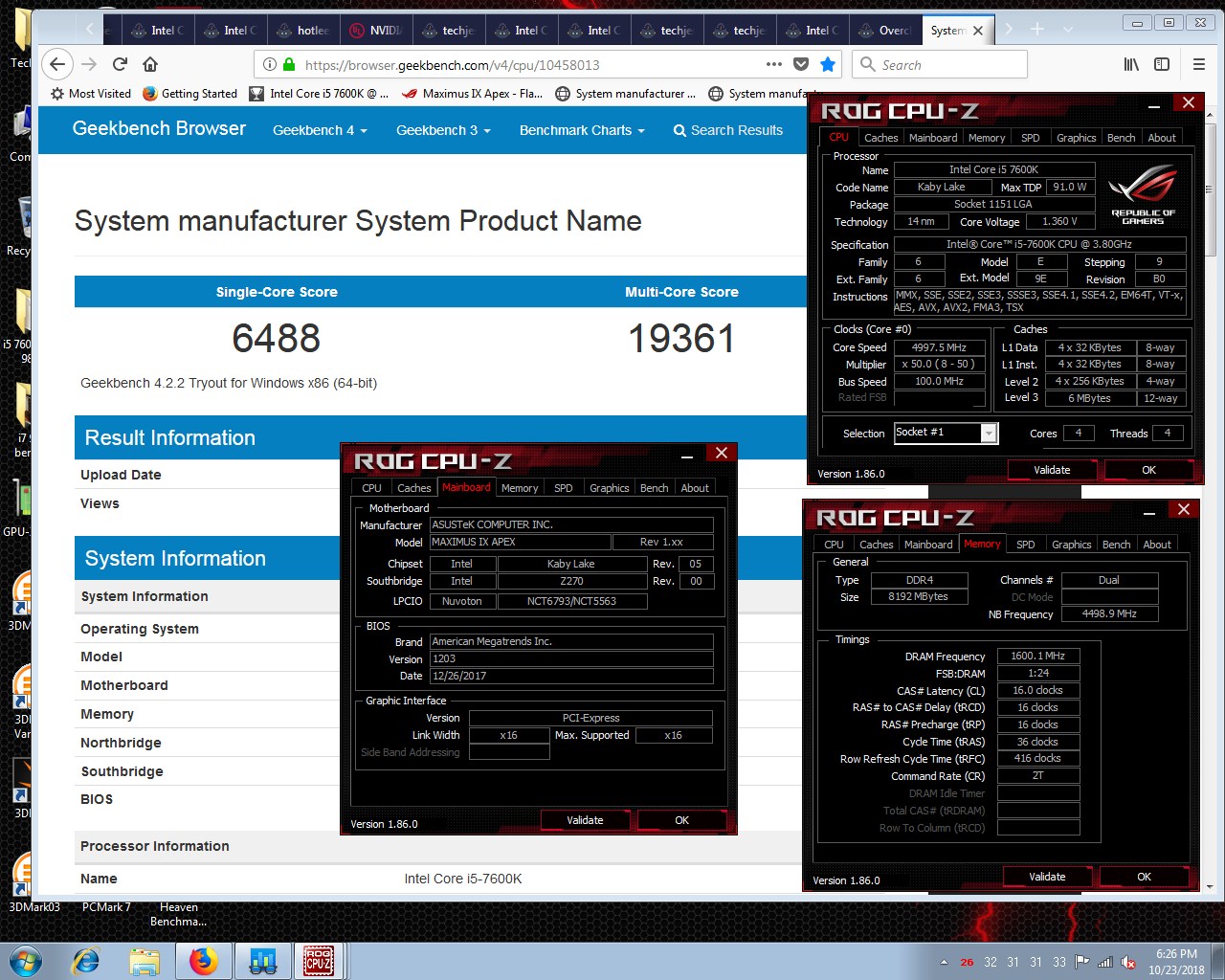Expand the Geekbench 4 dropdown menu

(x=320, y=130)
